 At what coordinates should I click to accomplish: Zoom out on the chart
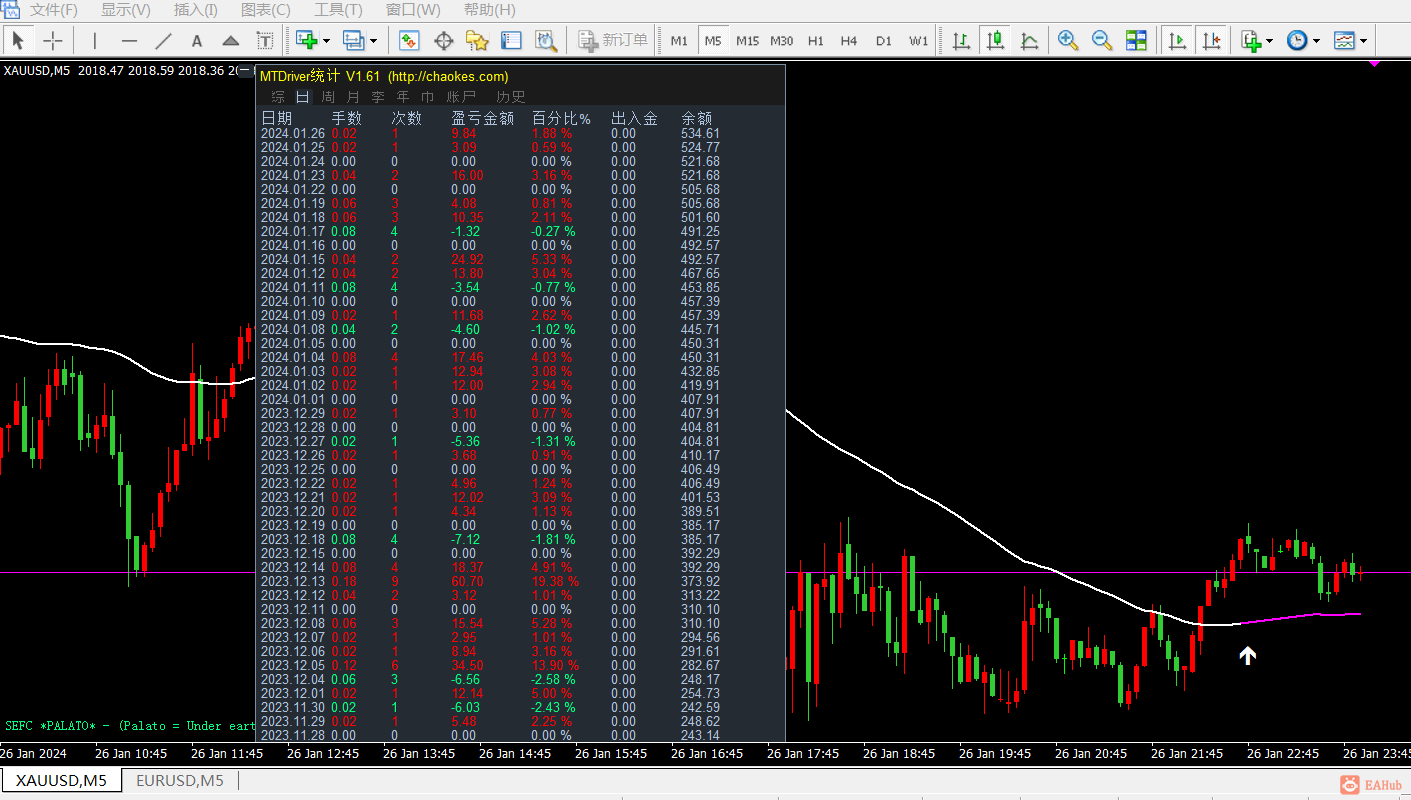click(1102, 41)
